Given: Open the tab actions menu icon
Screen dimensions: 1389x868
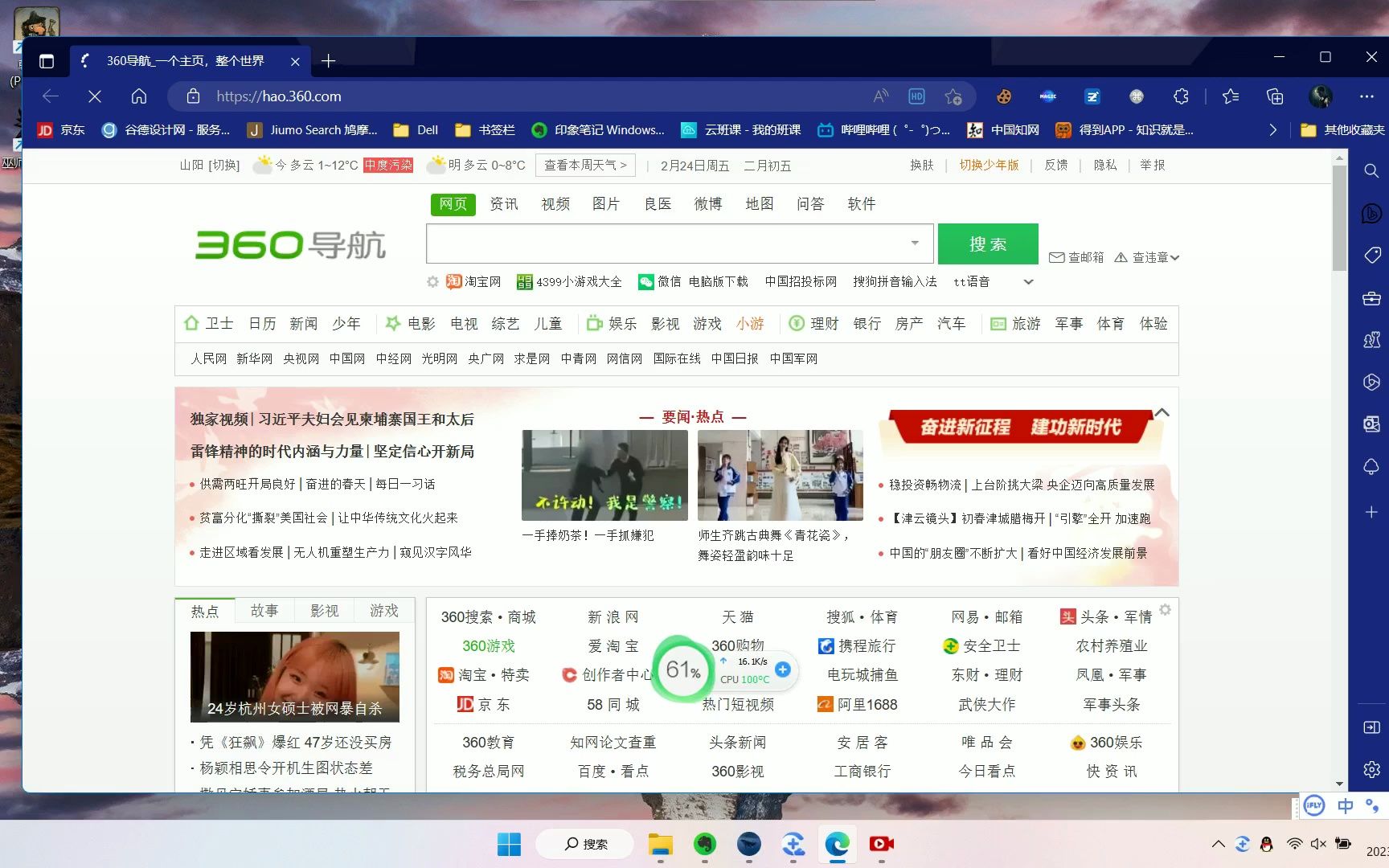Looking at the screenshot, I should click(47, 61).
